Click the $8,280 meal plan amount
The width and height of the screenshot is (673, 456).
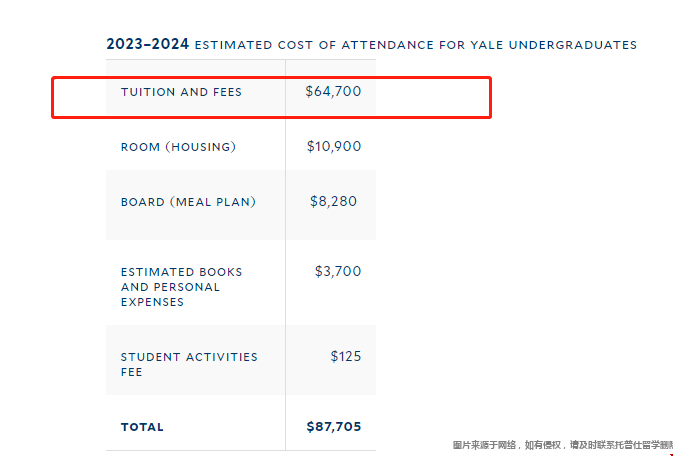(333, 201)
